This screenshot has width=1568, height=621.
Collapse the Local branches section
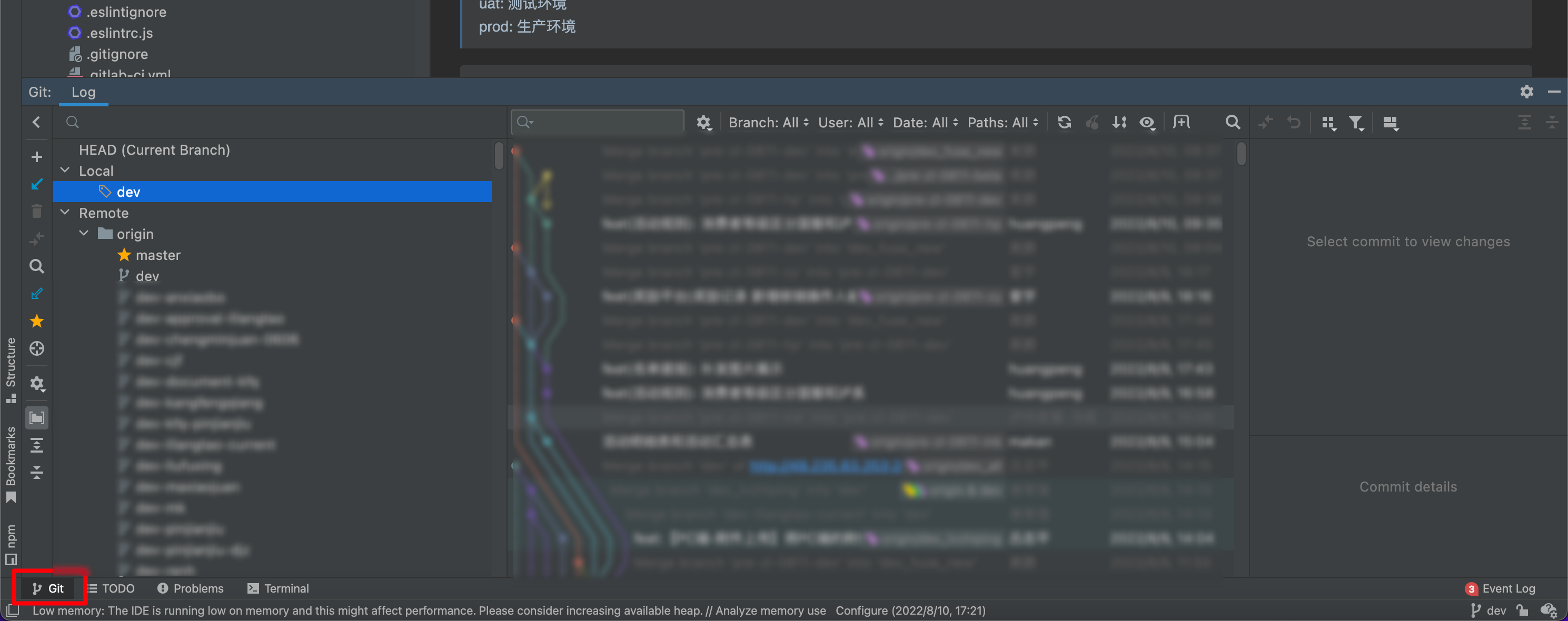[x=65, y=171]
